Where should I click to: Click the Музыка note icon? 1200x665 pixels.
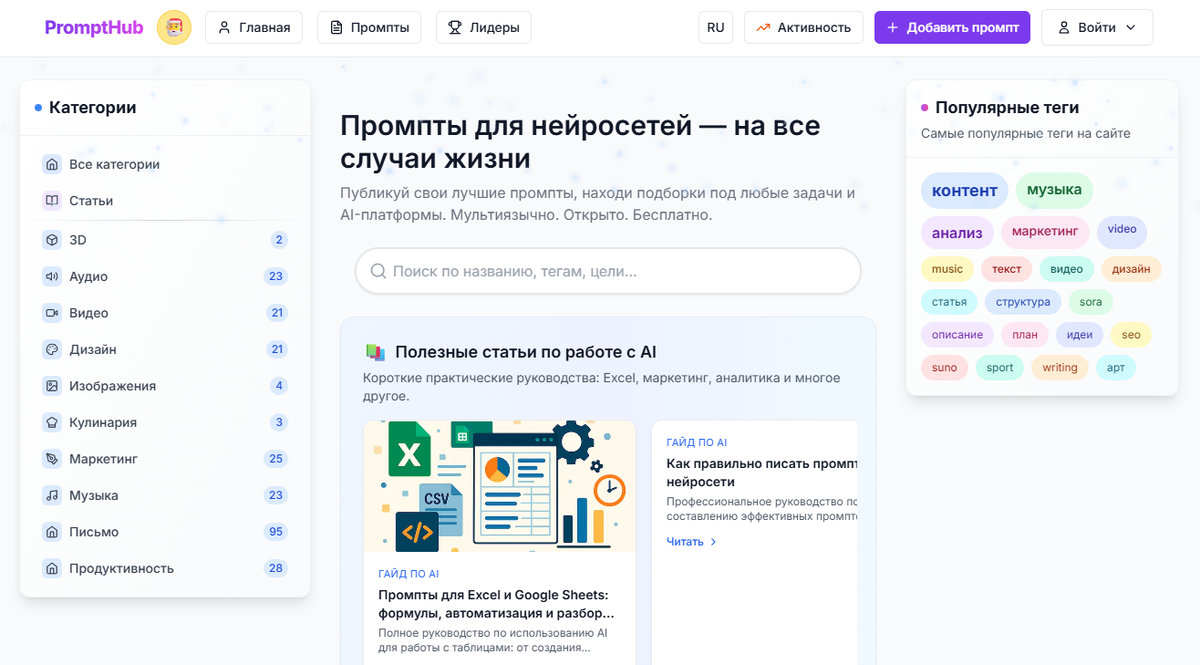[52, 495]
